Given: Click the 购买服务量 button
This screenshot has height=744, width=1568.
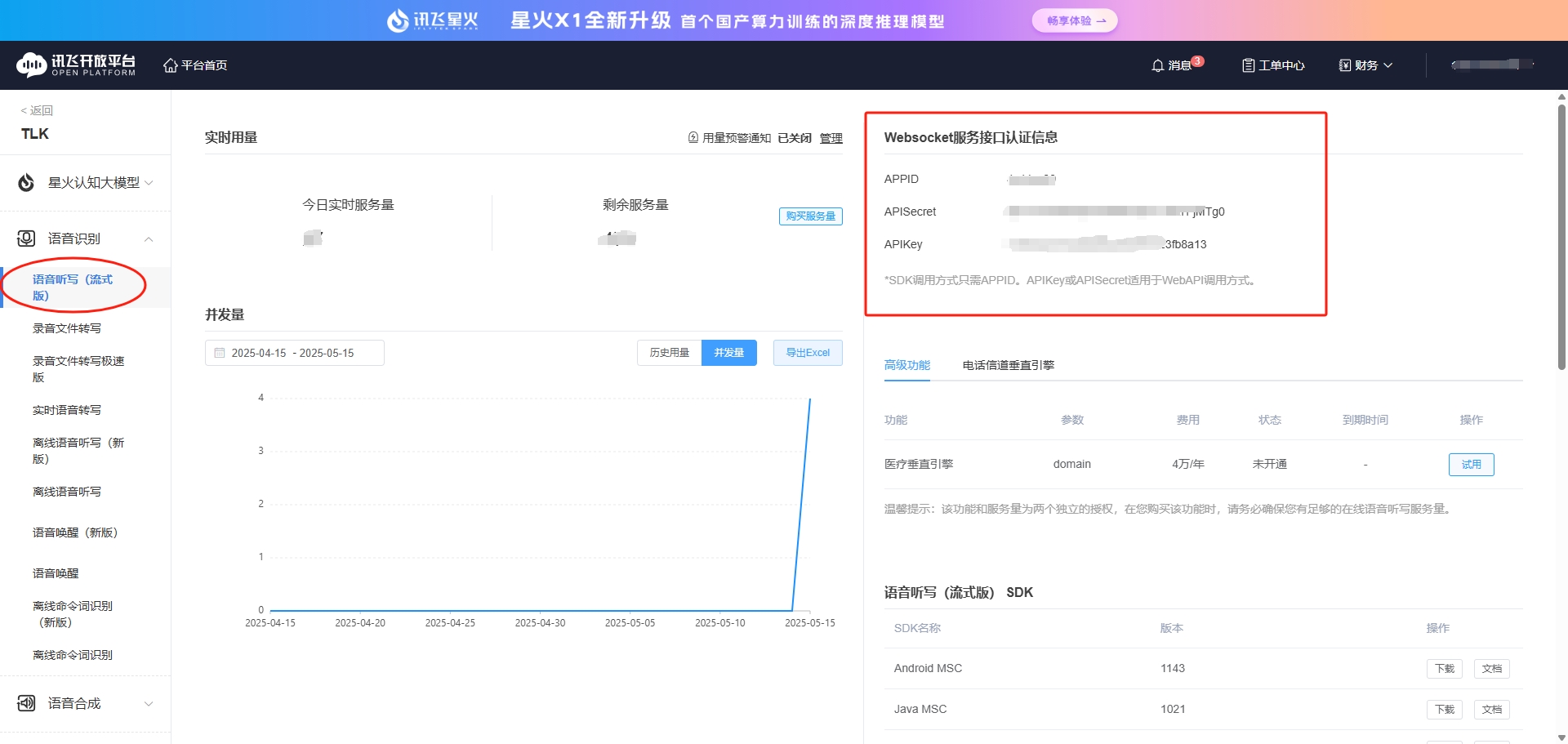Looking at the screenshot, I should 810,216.
